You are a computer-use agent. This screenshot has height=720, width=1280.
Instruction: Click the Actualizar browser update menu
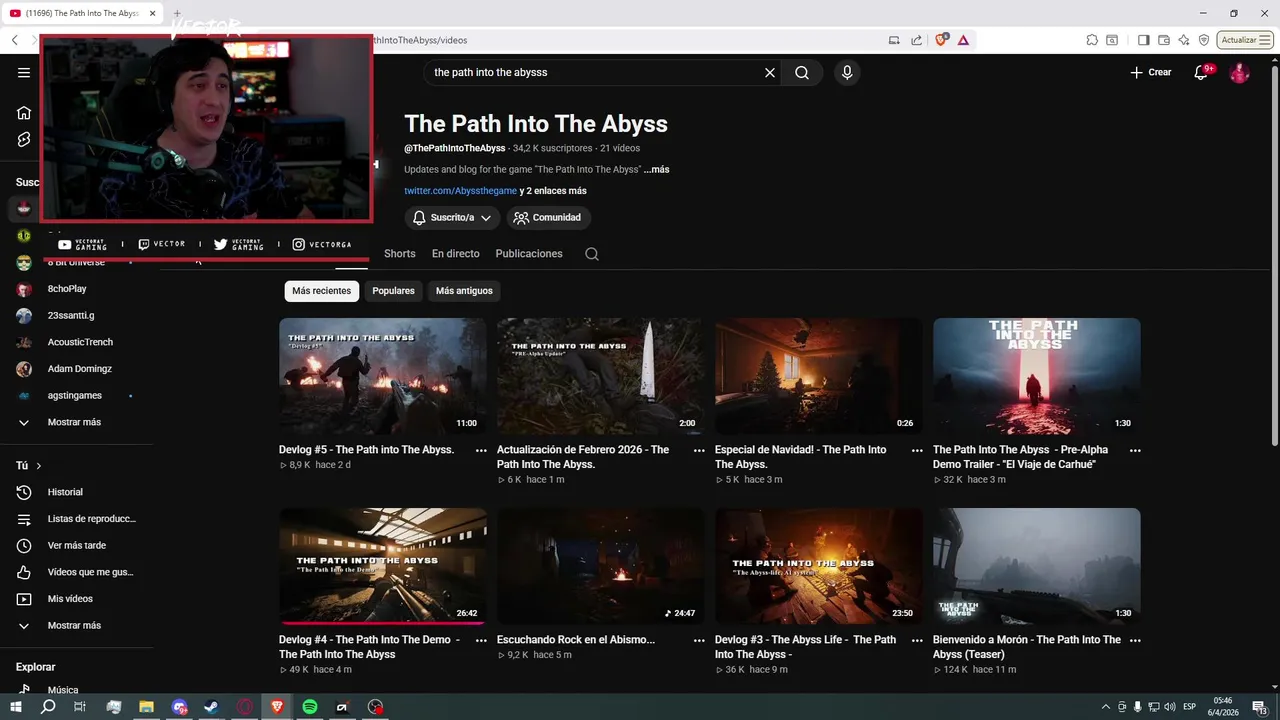[1245, 40]
